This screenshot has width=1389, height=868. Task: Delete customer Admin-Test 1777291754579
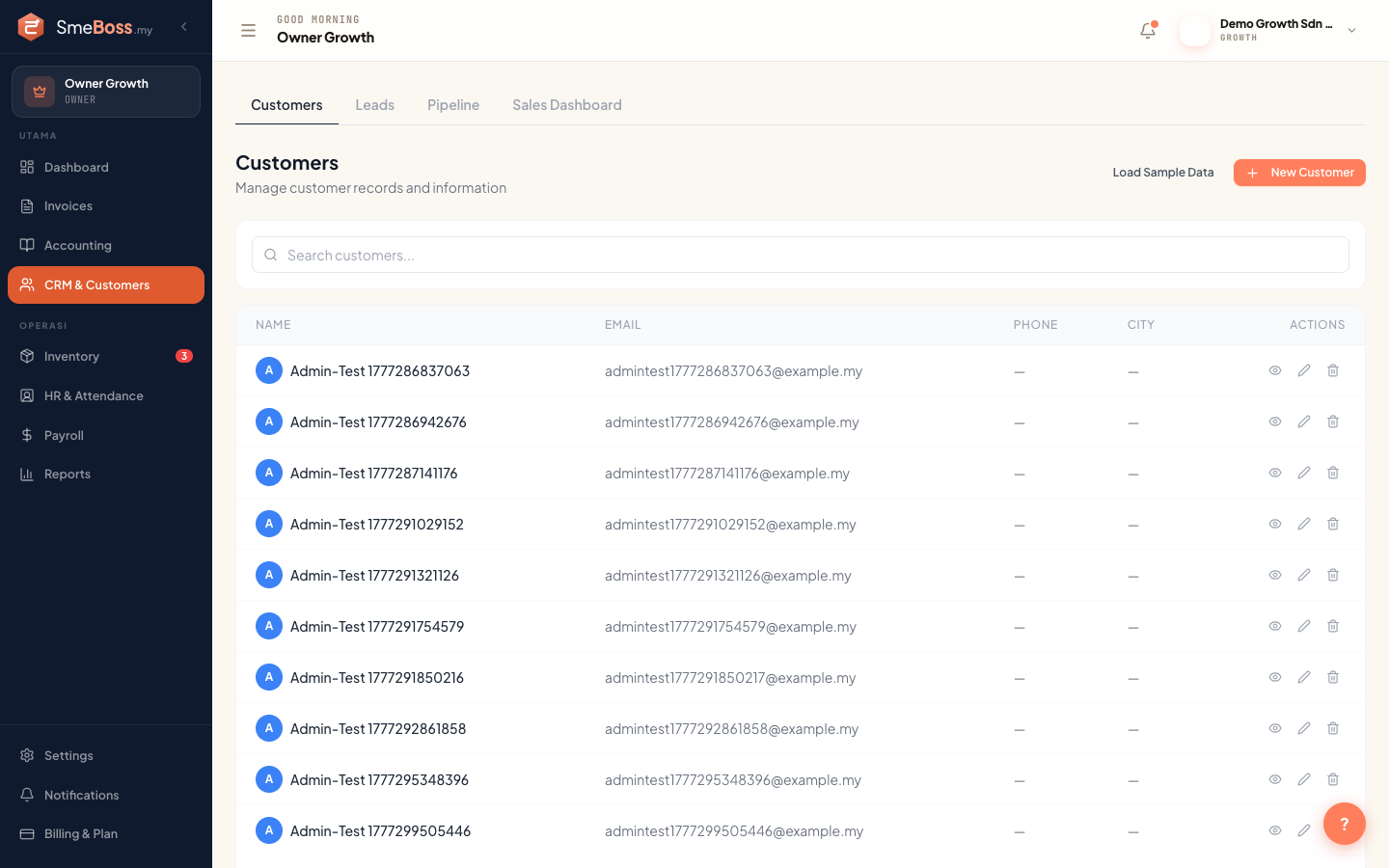pos(1333,626)
